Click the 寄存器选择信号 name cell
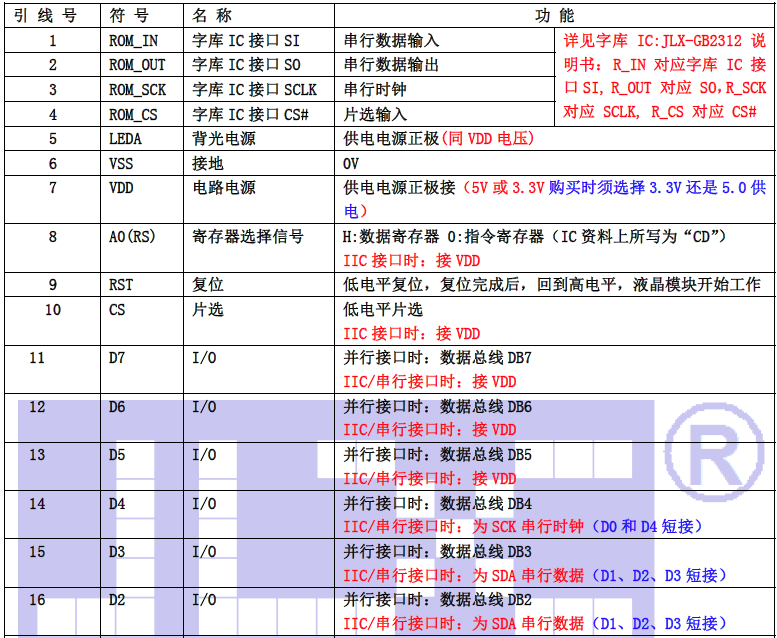 point(247,237)
